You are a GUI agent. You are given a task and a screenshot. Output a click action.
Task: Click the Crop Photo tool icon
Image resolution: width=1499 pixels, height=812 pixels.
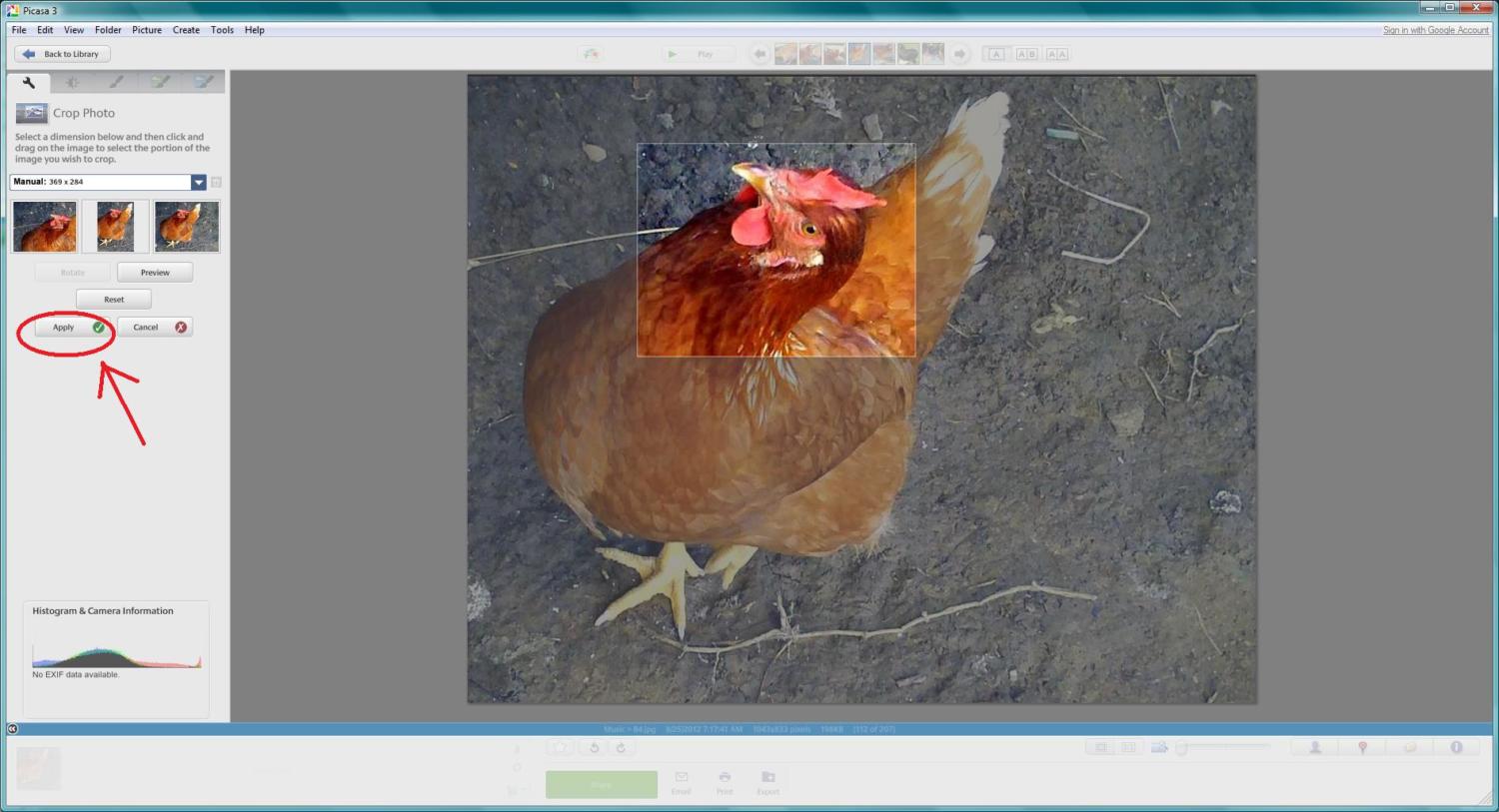click(31, 113)
